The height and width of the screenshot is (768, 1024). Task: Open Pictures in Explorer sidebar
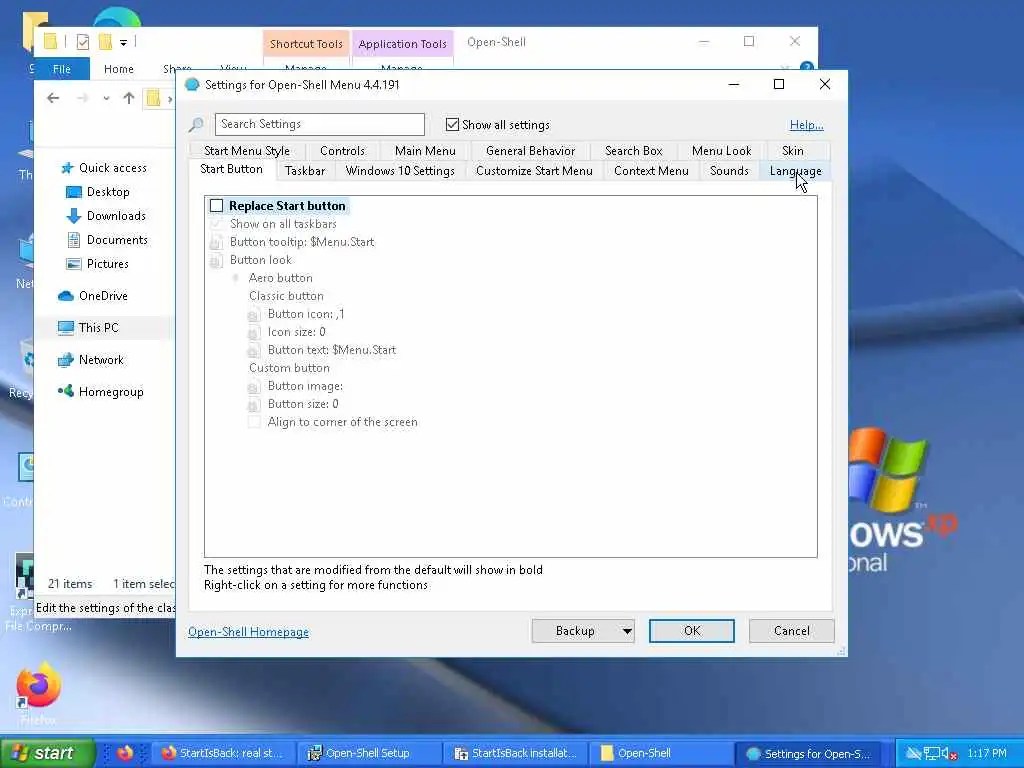107,264
